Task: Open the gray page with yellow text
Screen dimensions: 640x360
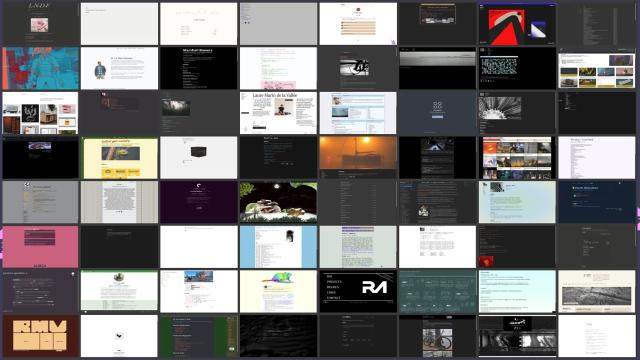Action: coord(40,202)
